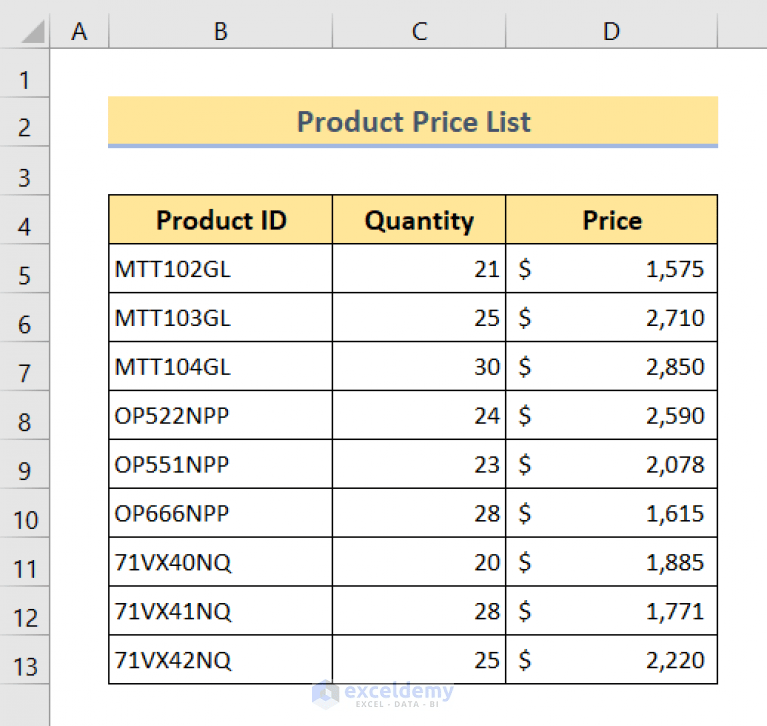This screenshot has height=726, width=767.
Task: Select the Price header cell
Action: click(x=611, y=220)
